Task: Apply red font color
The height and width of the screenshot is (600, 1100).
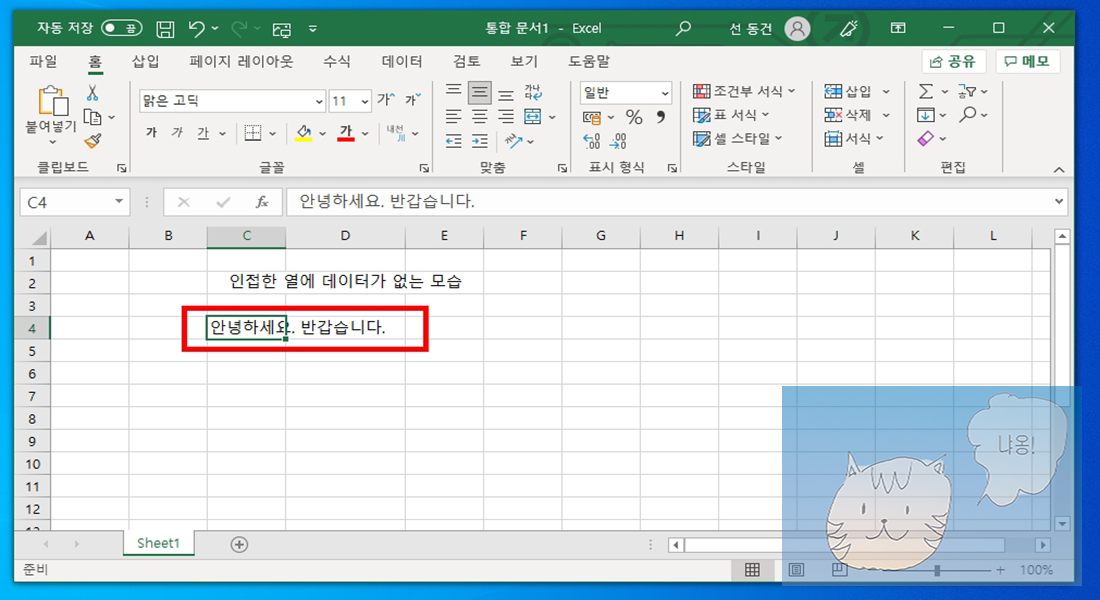Action: point(346,133)
